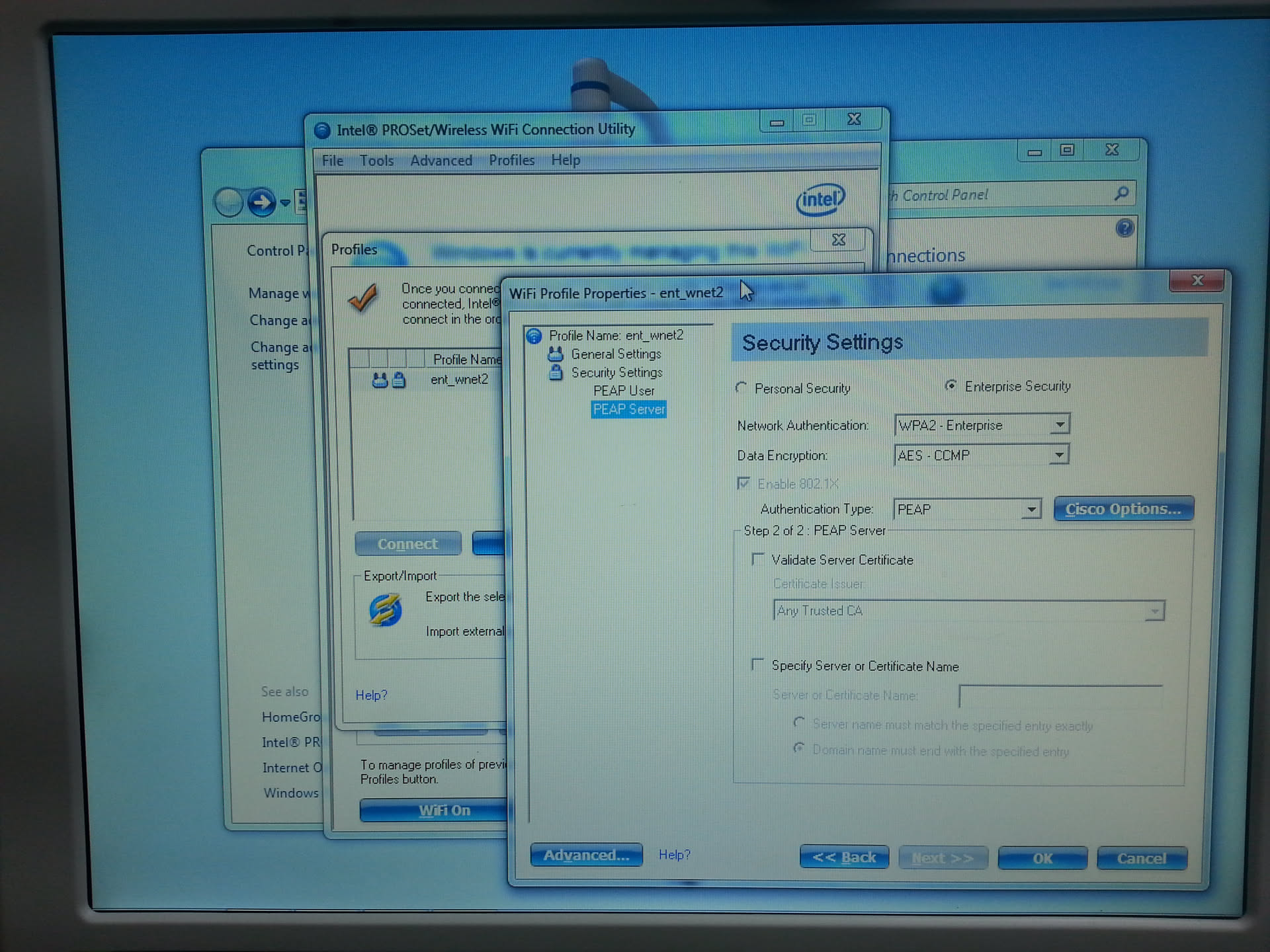This screenshot has width=1270, height=952.
Task: Select the Personal Security radio button
Action: 741,387
